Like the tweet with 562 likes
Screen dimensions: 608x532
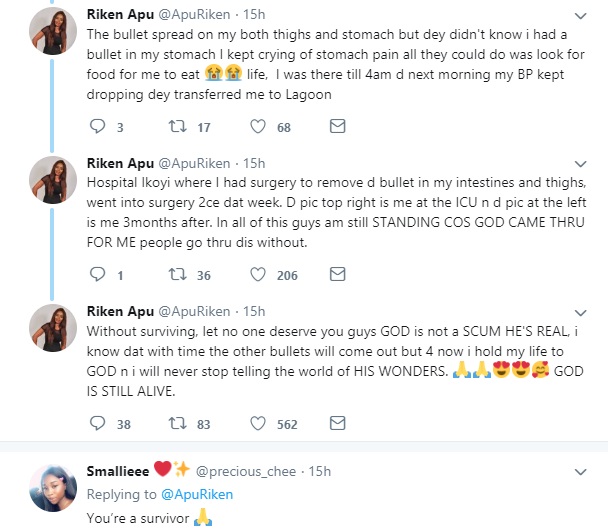tap(257, 423)
